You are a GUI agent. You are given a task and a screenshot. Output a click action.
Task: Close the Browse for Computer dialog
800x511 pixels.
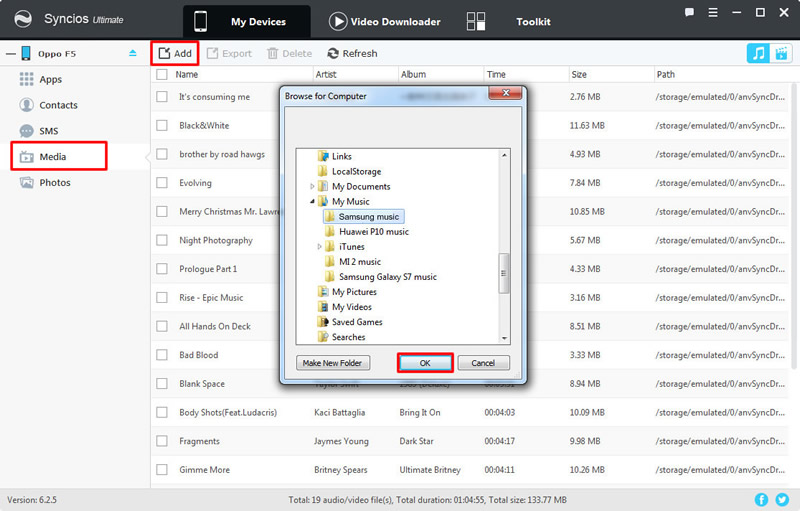(x=505, y=93)
